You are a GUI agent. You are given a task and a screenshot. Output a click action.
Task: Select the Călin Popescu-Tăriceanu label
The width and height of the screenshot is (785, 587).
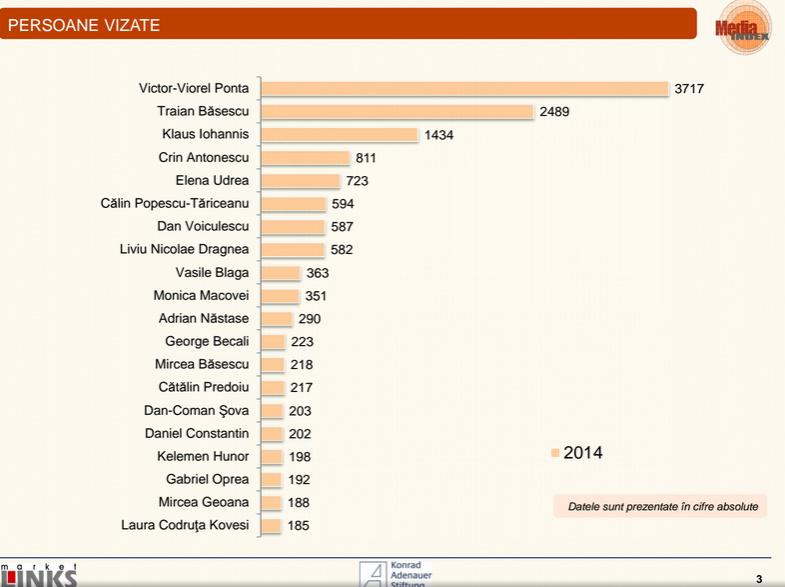click(175, 204)
